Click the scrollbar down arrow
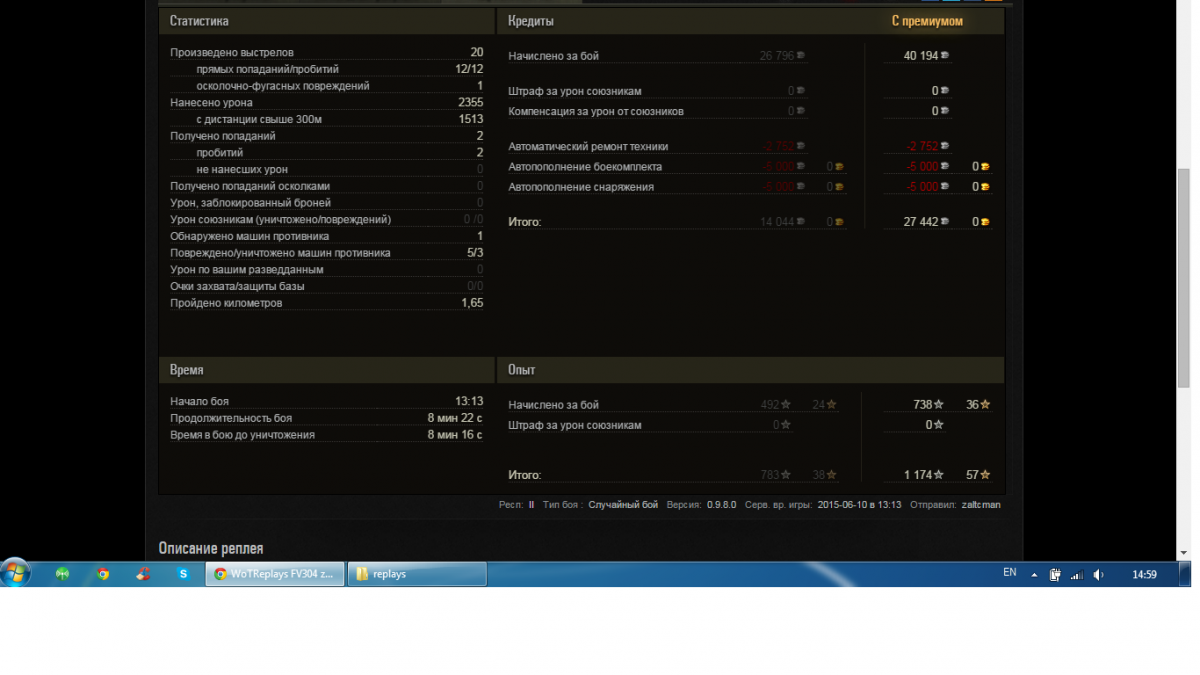The width and height of the screenshot is (1200, 675). 1183,553
